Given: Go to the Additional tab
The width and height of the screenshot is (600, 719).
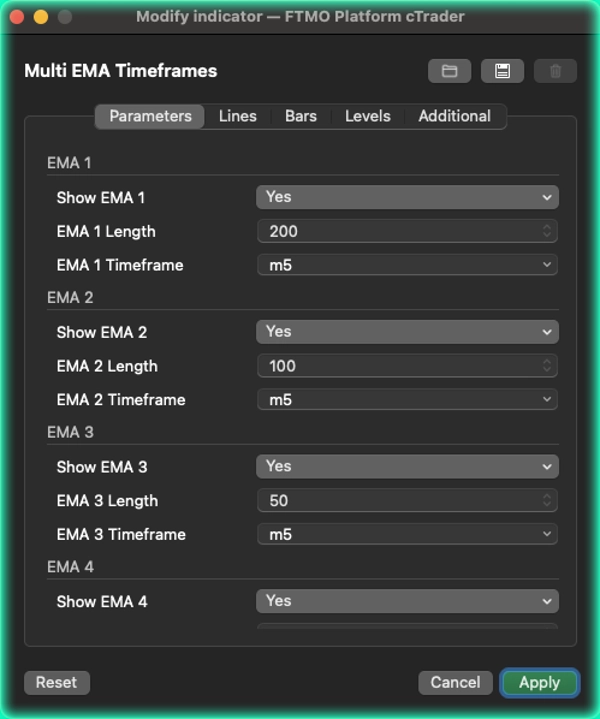Looking at the screenshot, I should (x=455, y=116).
